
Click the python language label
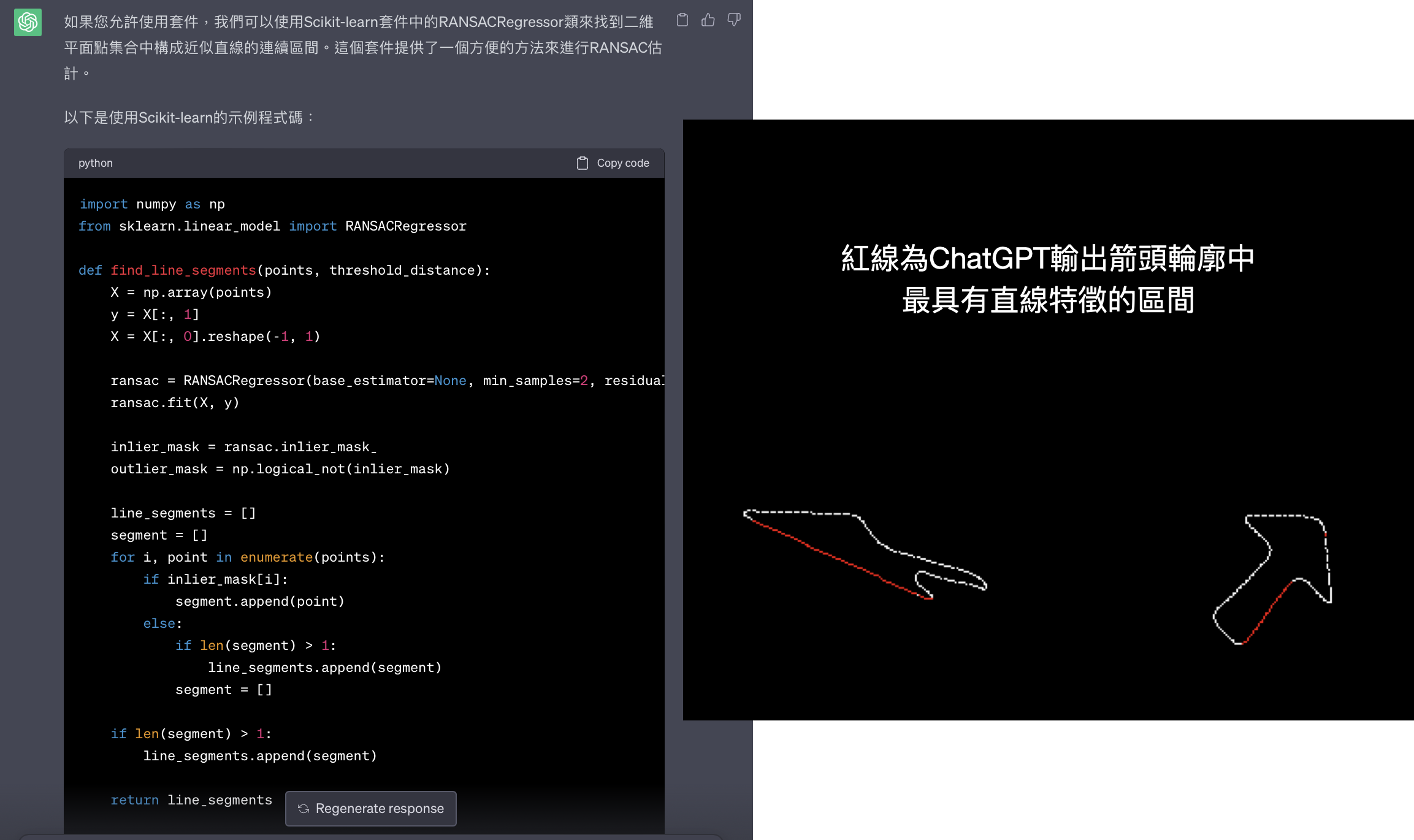click(x=96, y=163)
